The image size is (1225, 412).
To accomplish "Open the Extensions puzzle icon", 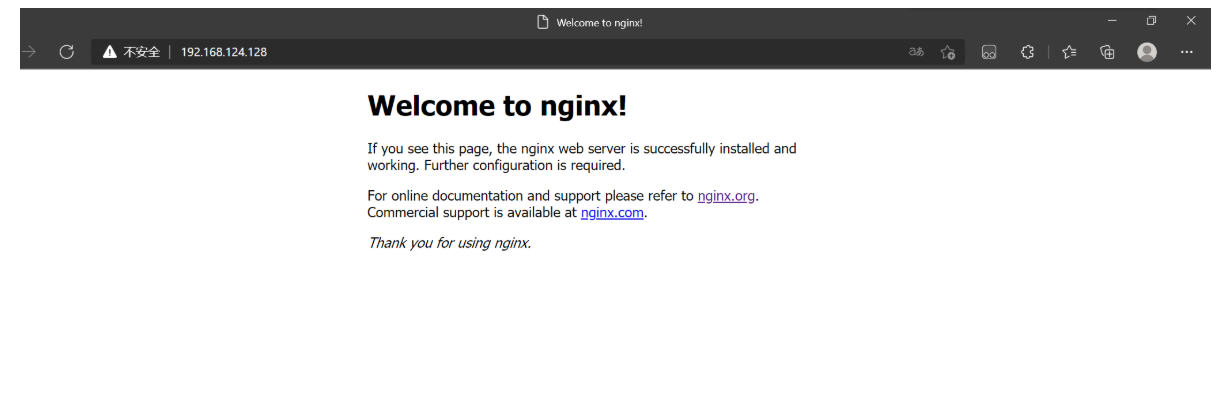I will (1027, 52).
